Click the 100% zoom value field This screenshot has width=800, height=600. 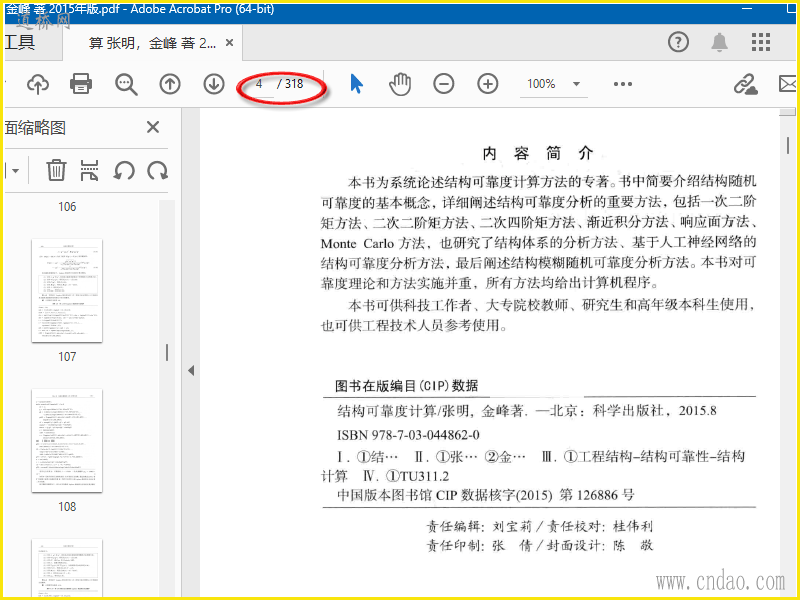pos(541,84)
